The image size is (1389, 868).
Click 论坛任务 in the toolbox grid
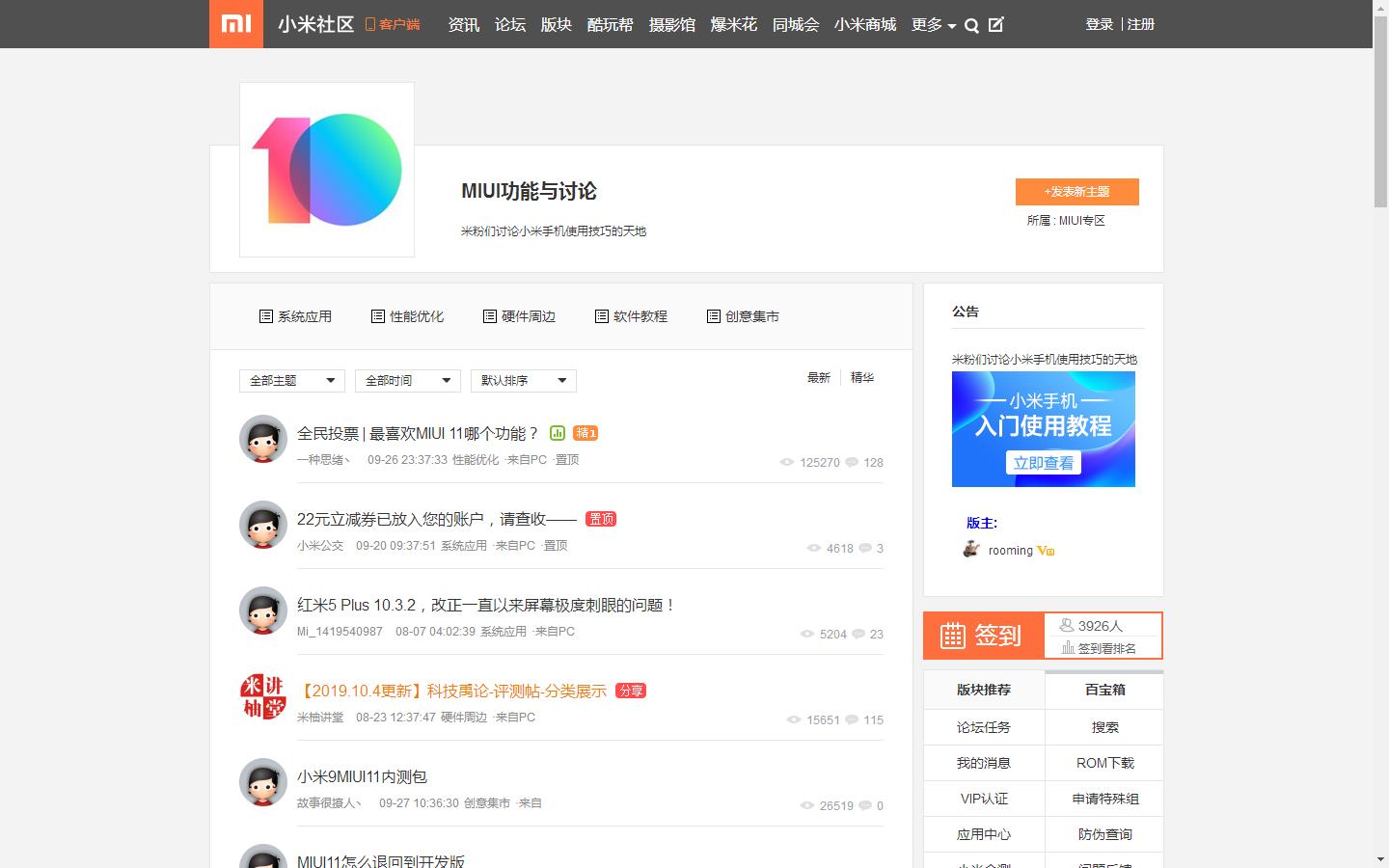pos(984,727)
